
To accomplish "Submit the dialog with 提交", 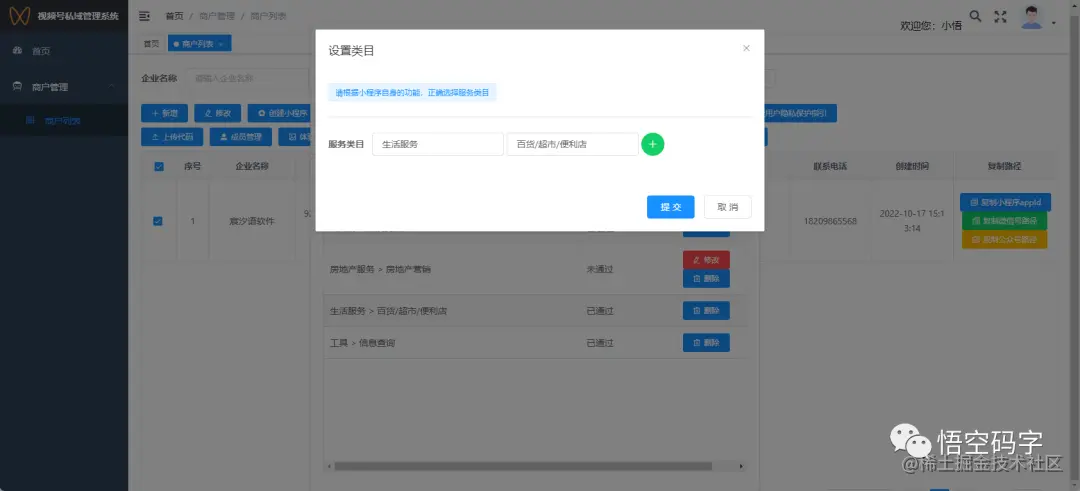I will pyautogui.click(x=670, y=207).
